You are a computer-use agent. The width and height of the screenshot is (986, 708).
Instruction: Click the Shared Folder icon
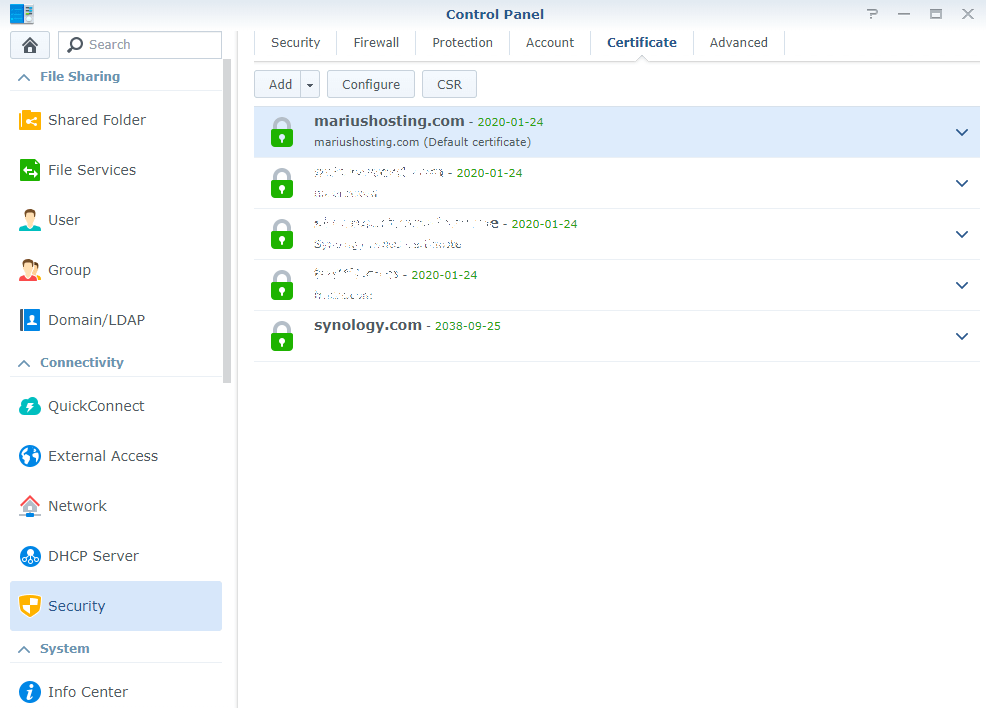click(x=30, y=119)
